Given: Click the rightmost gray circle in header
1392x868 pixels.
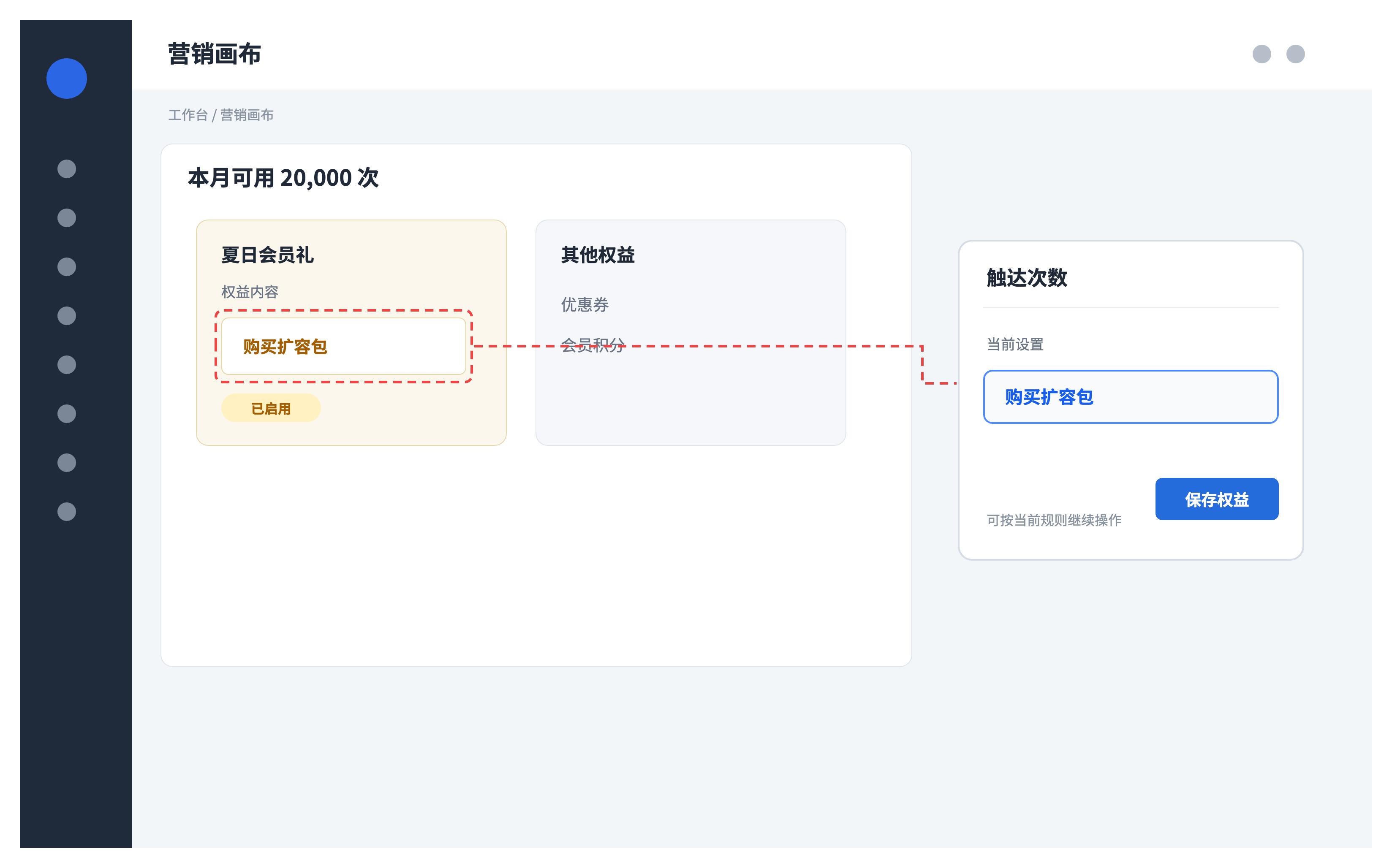Looking at the screenshot, I should (1296, 54).
